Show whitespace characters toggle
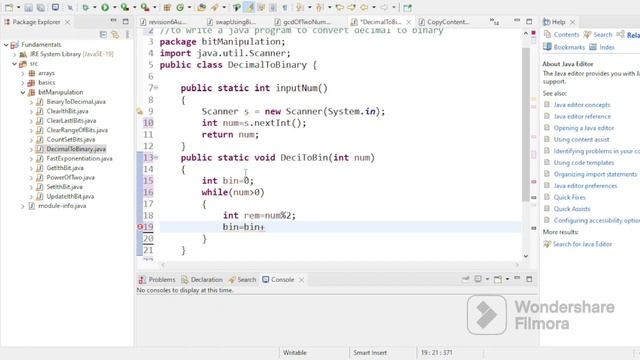 click(x=284, y=7)
